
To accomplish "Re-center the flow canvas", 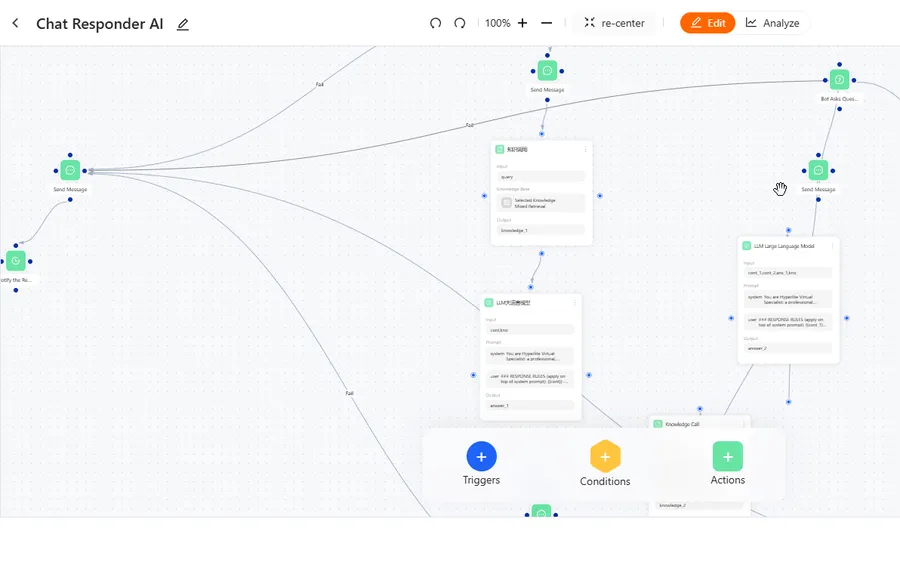I will coord(615,23).
